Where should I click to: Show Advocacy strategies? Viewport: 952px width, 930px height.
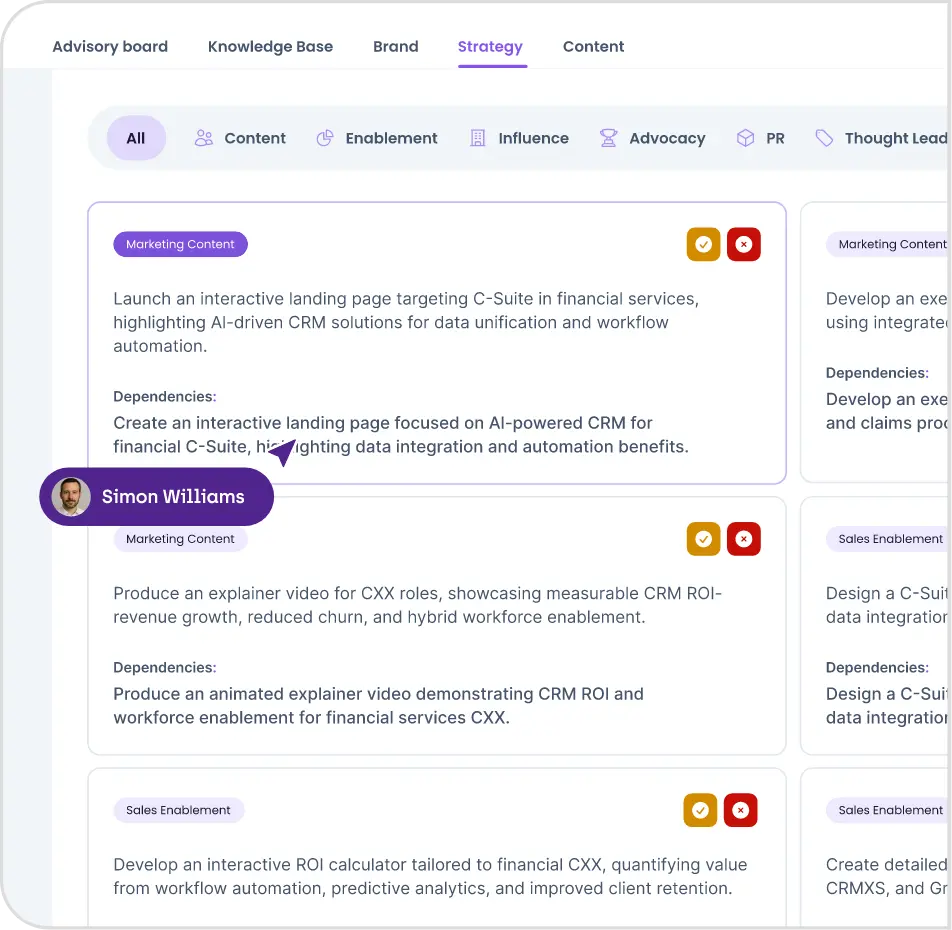pyautogui.click(x=652, y=138)
